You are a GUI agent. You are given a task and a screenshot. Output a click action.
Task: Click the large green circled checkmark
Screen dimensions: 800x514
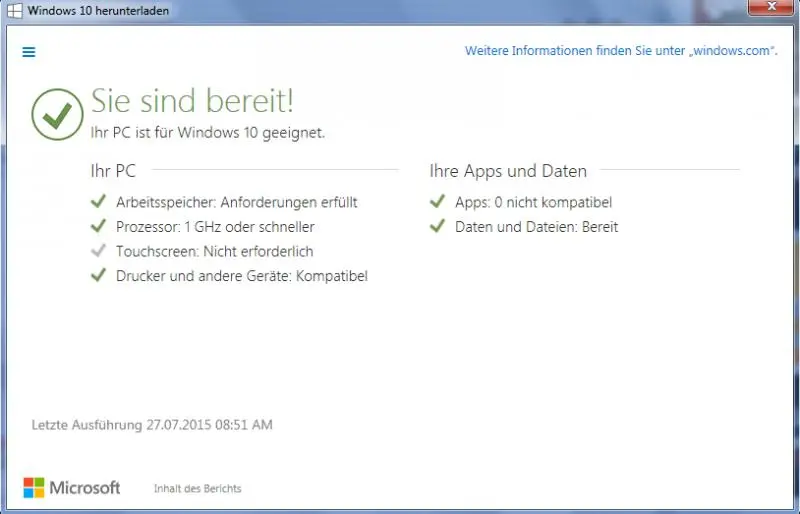pos(57,114)
